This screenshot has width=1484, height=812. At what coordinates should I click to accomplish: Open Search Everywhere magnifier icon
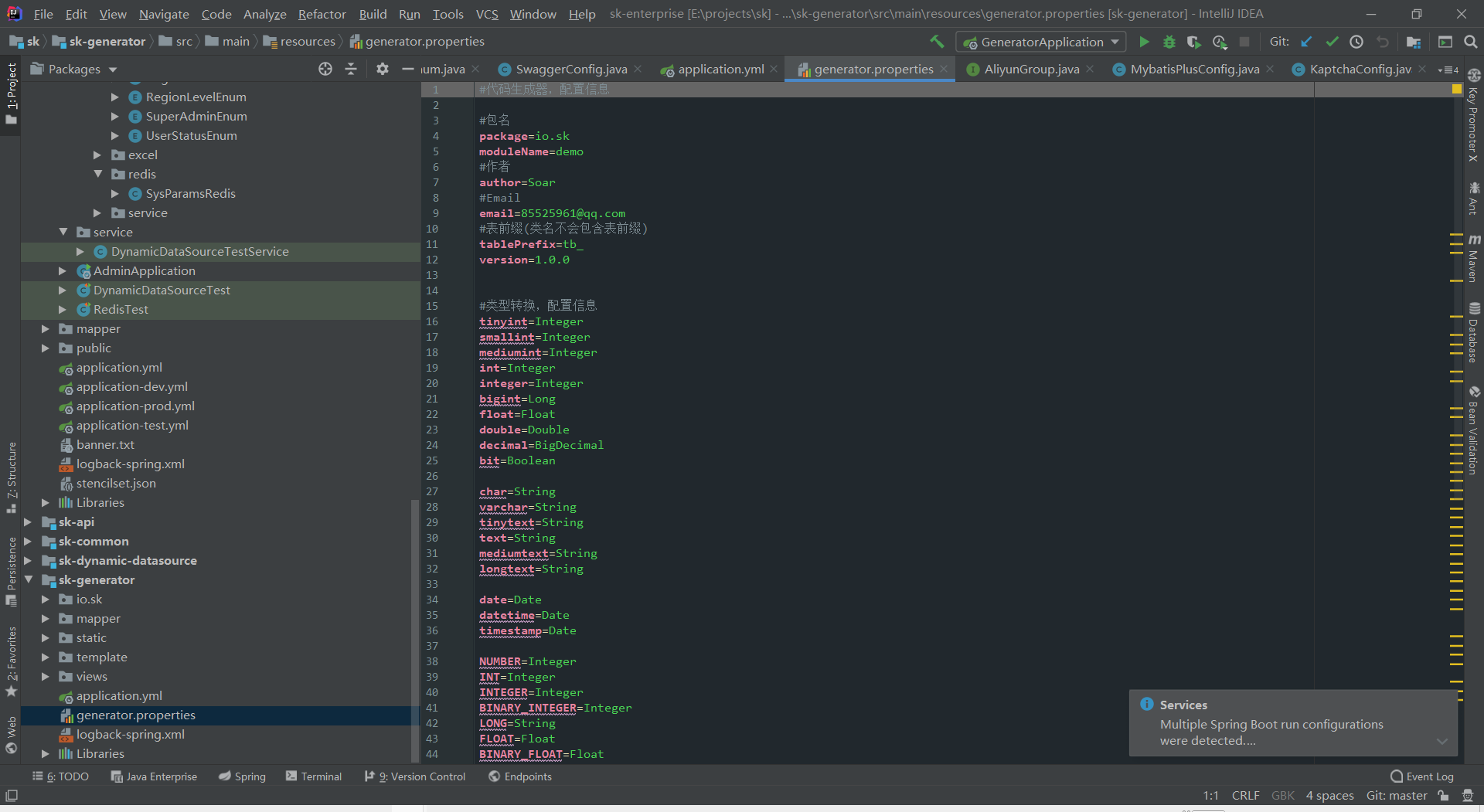point(1471,42)
